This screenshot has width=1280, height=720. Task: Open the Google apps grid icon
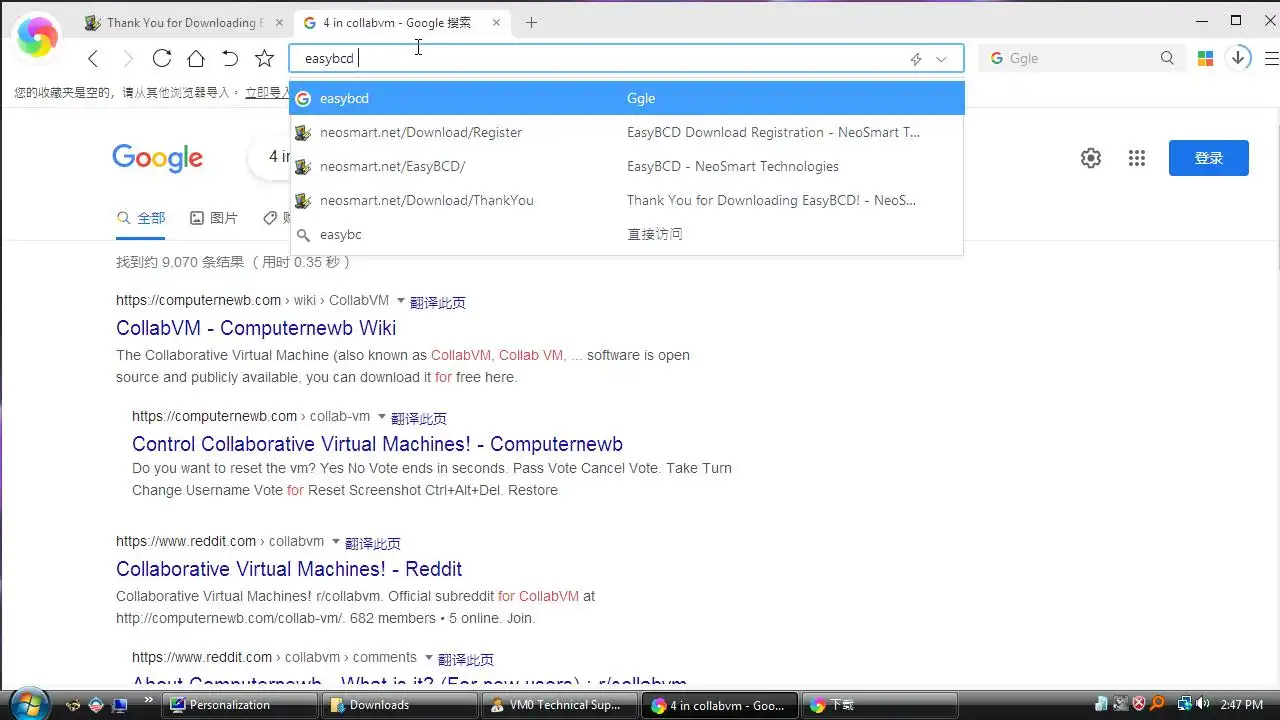1136,158
